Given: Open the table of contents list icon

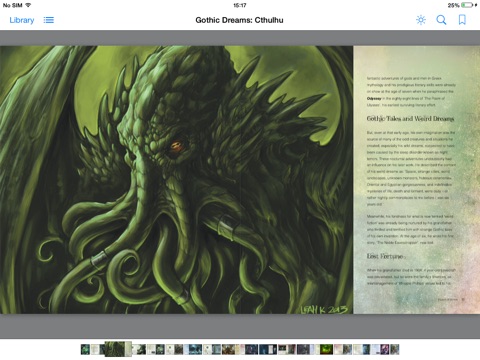Looking at the screenshot, I should tap(49, 20).
